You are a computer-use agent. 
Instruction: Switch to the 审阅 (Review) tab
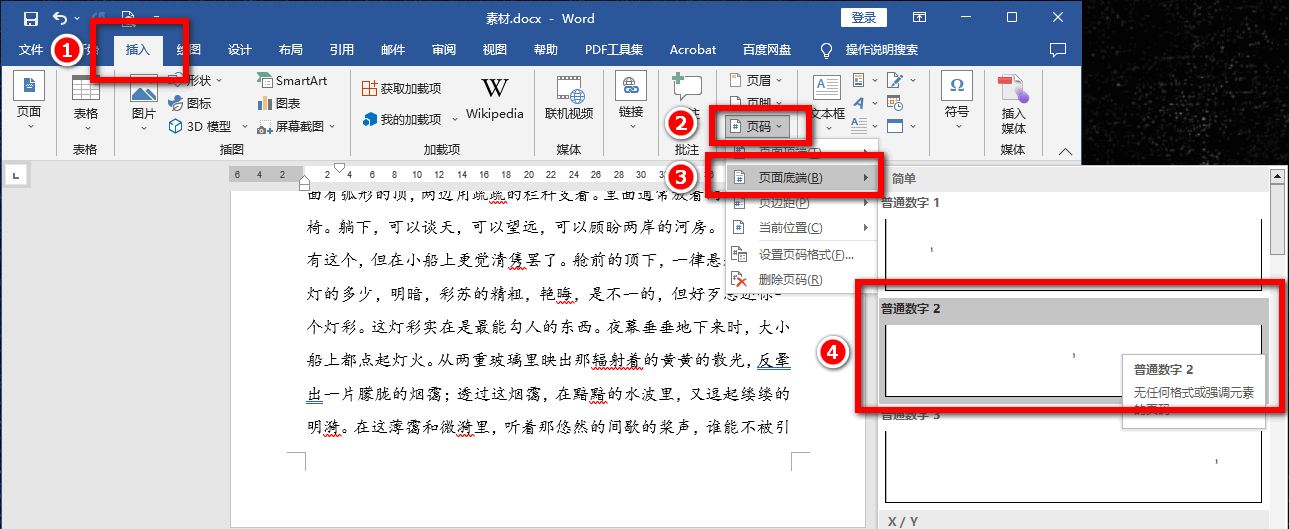point(444,50)
